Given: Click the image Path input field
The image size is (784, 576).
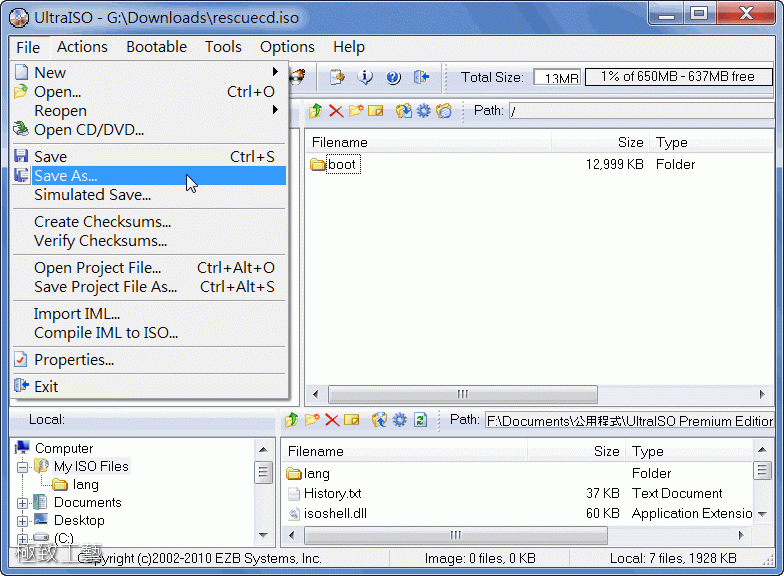Looking at the screenshot, I should [642, 110].
